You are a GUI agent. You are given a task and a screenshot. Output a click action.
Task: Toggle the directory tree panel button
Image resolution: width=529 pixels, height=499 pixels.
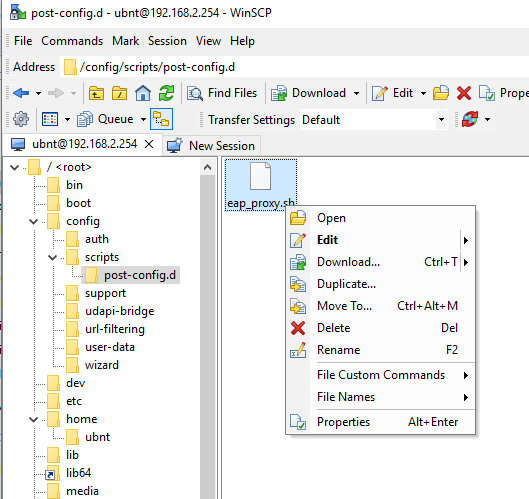click(162, 119)
